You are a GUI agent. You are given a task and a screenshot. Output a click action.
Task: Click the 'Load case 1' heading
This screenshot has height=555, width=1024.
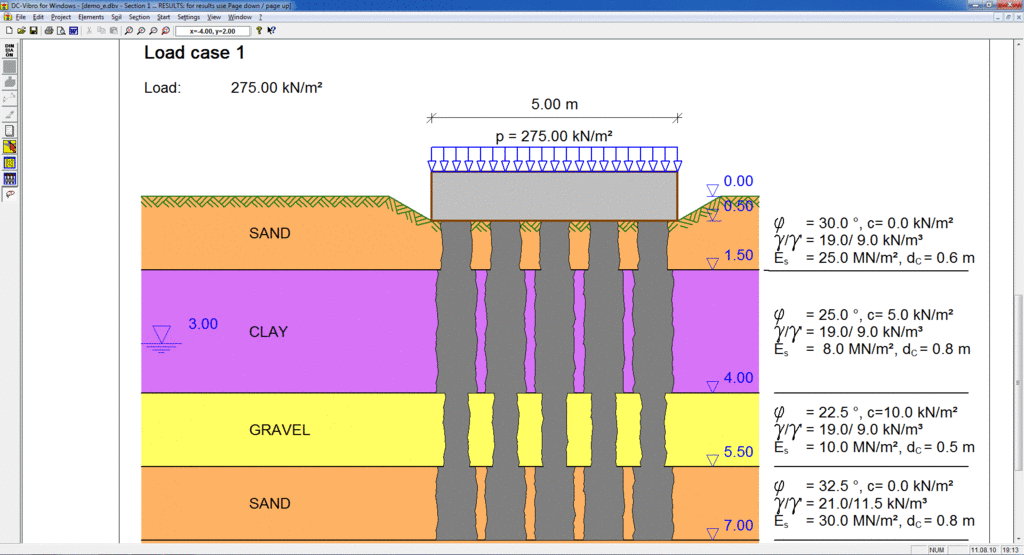(x=194, y=53)
